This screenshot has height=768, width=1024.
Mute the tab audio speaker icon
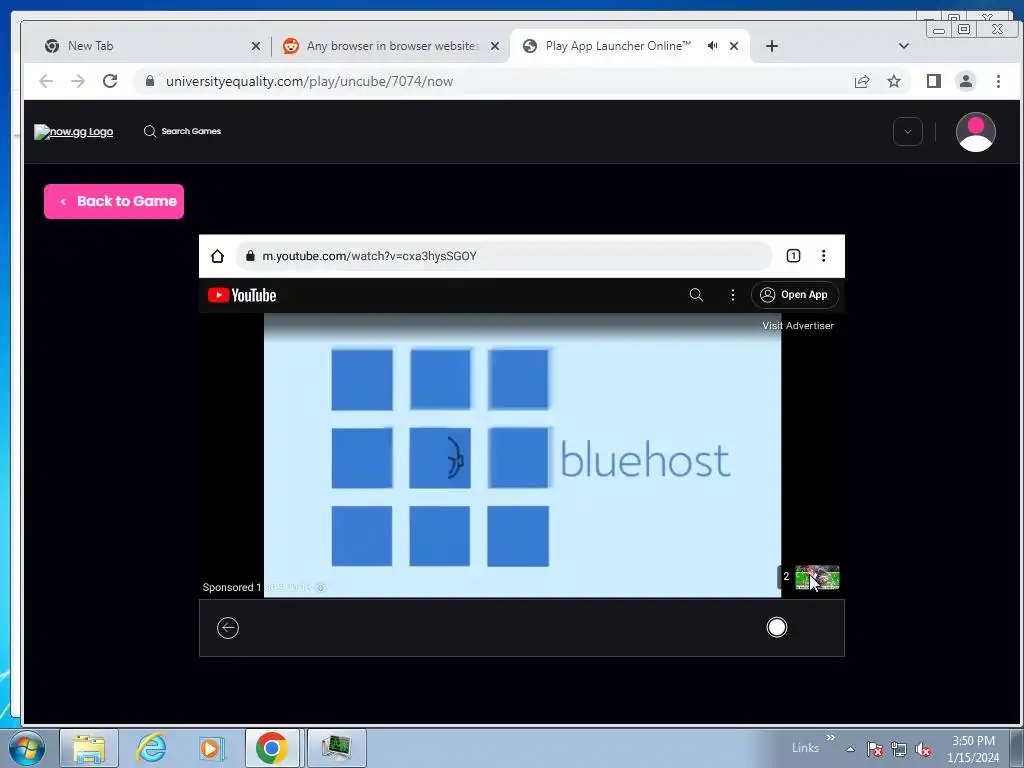pyautogui.click(x=712, y=46)
